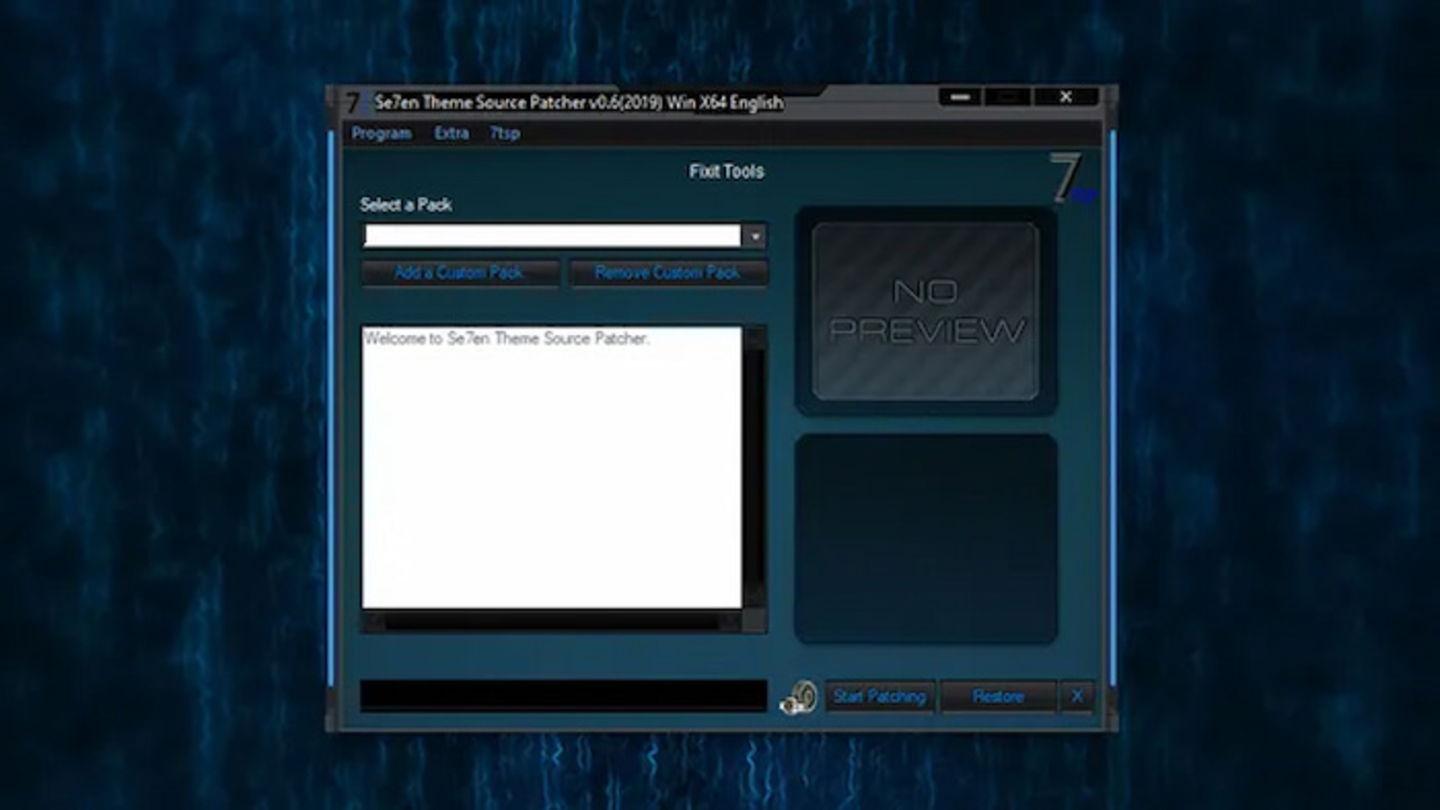Click the welcome message log text area
This screenshot has width=1440, height=810.
tap(552, 467)
